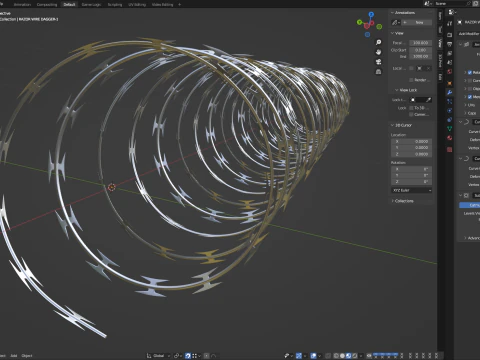The width and height of the screenshot is (480, 360).
Task: Expand the Advanced section in Subdivision modifier
Action: pos(472,238)
